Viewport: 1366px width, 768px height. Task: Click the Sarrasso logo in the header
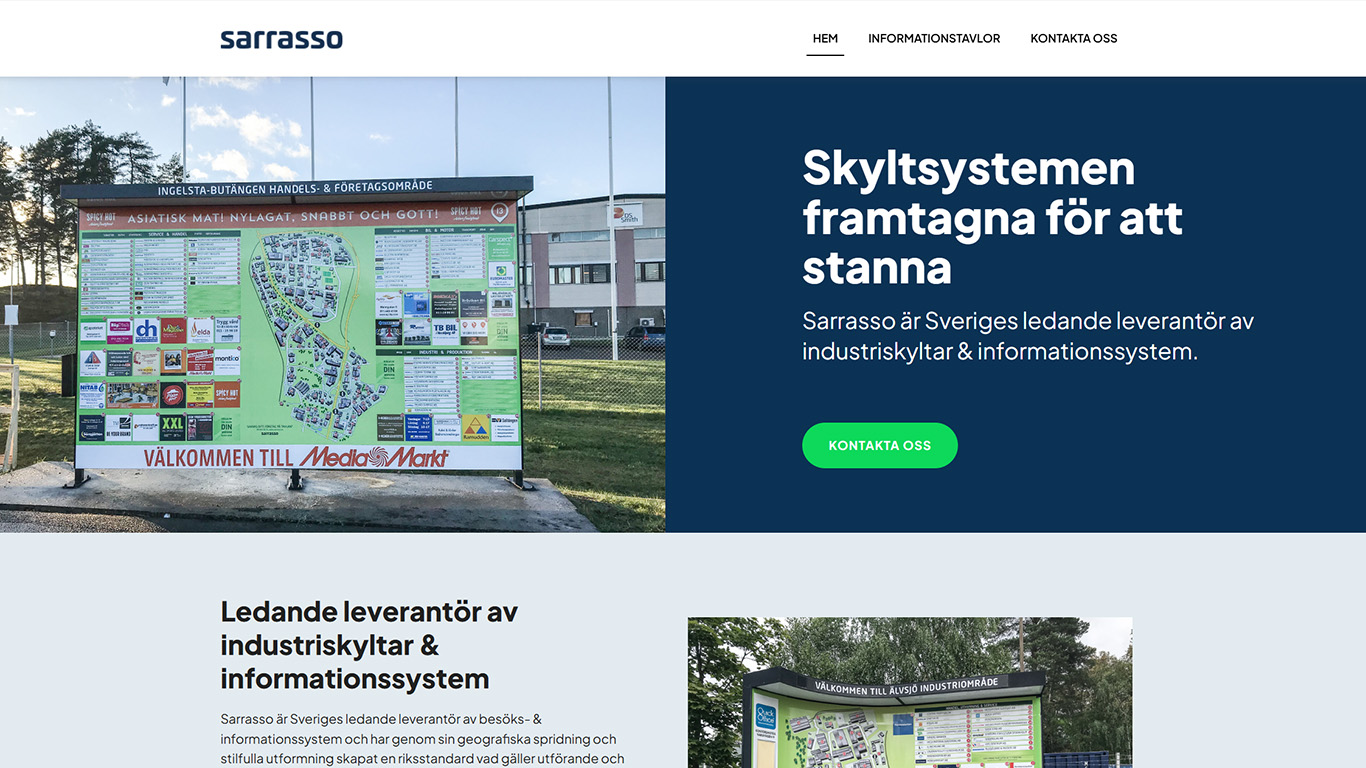click(281, 39)
